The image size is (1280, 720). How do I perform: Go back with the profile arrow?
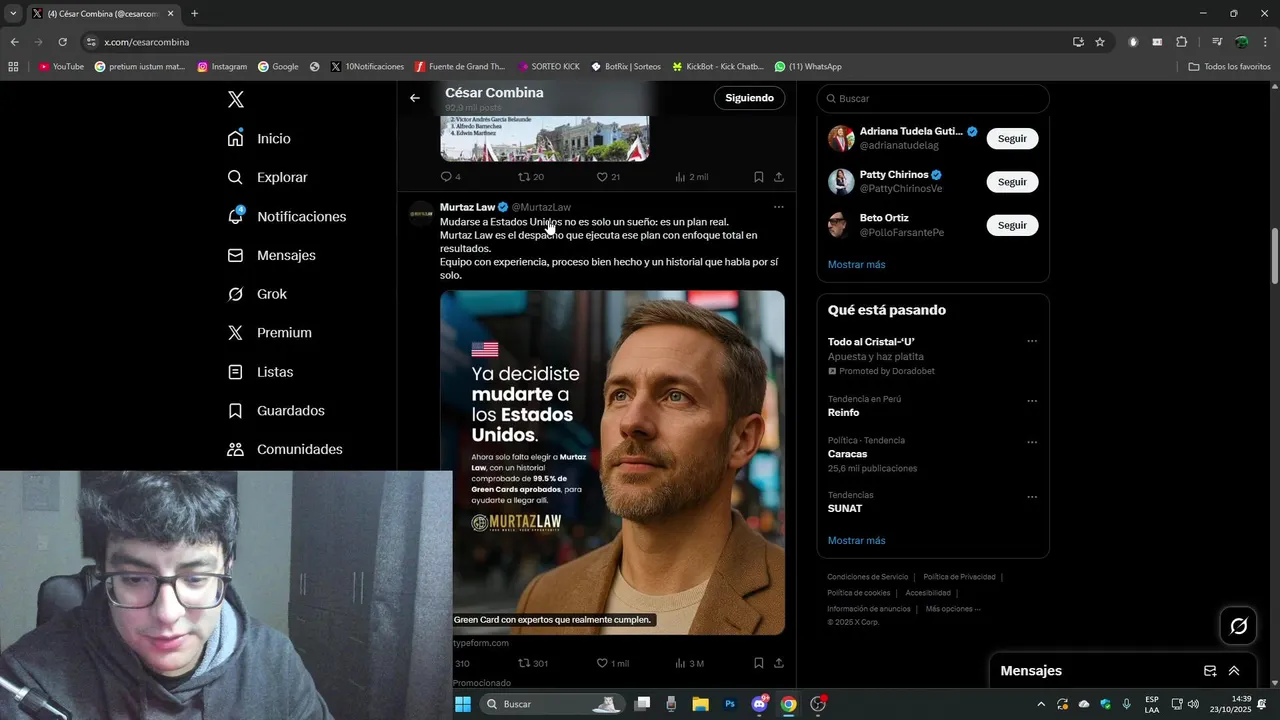point(415,98)
